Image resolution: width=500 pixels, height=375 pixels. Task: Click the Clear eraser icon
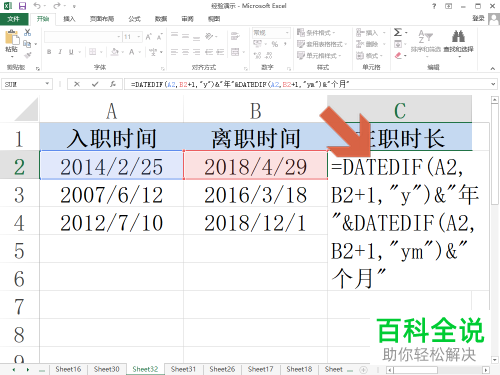tap(398, 55)
